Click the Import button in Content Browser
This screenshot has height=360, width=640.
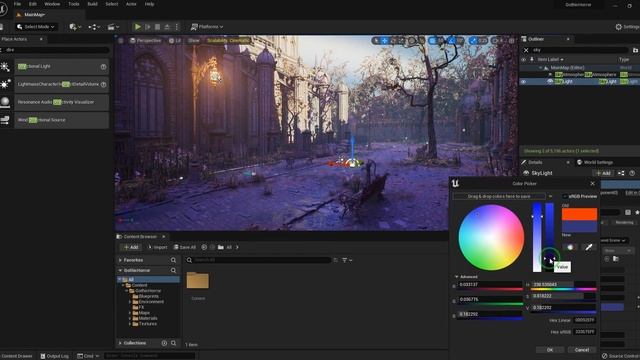158,247
